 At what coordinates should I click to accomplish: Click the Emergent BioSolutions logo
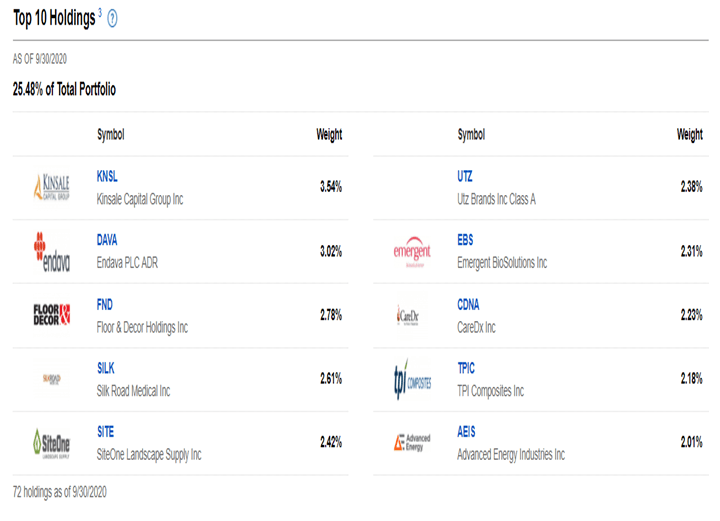coord(412,251)
